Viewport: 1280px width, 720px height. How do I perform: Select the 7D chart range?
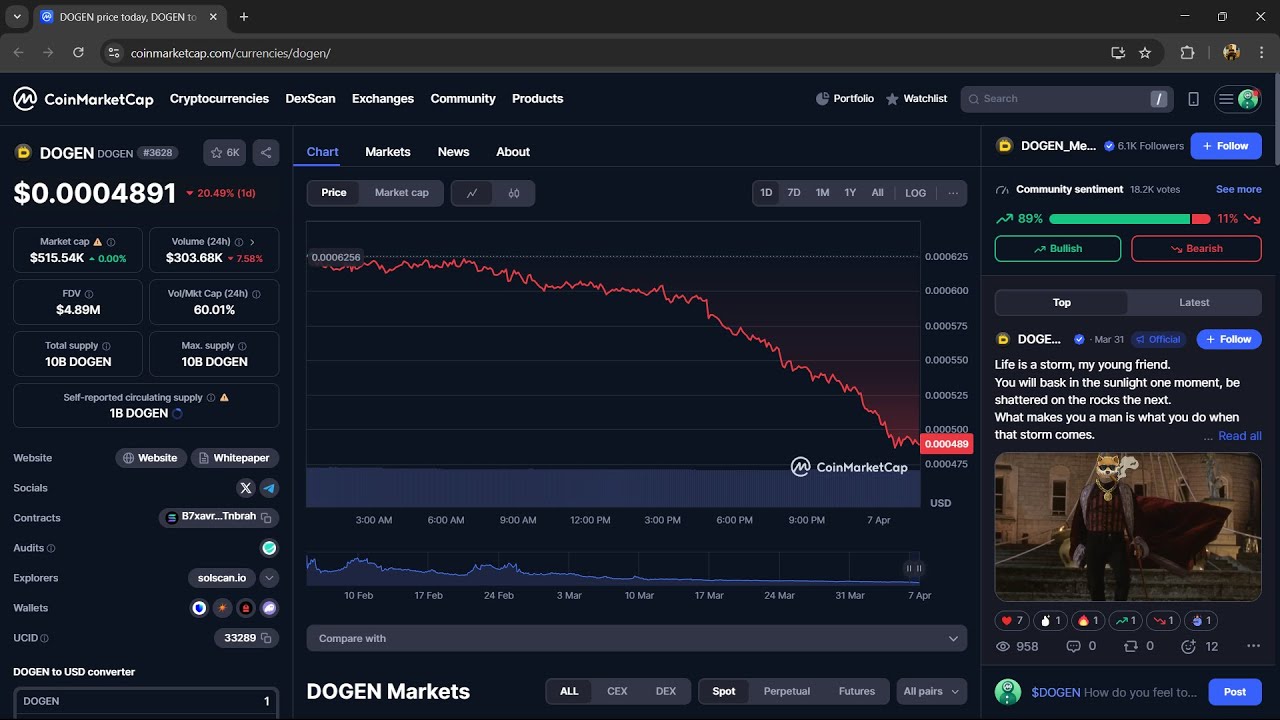[794, 193]
